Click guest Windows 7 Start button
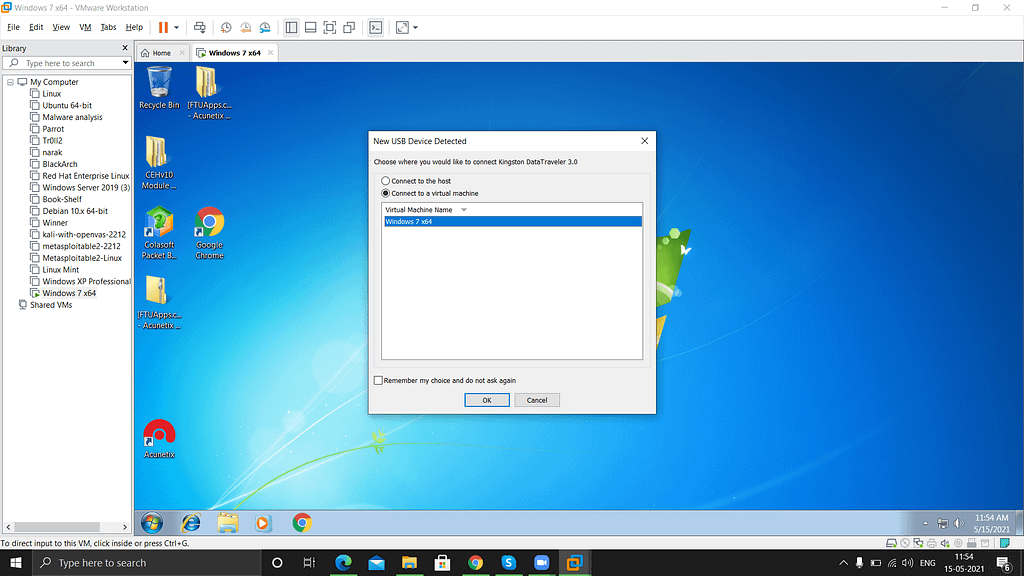The width and height of the screenshot is (1024, 576). [152, 523]
